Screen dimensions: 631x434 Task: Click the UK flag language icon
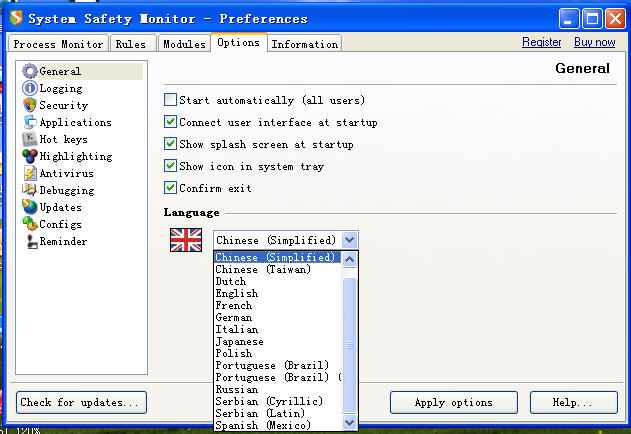point(186,240)
